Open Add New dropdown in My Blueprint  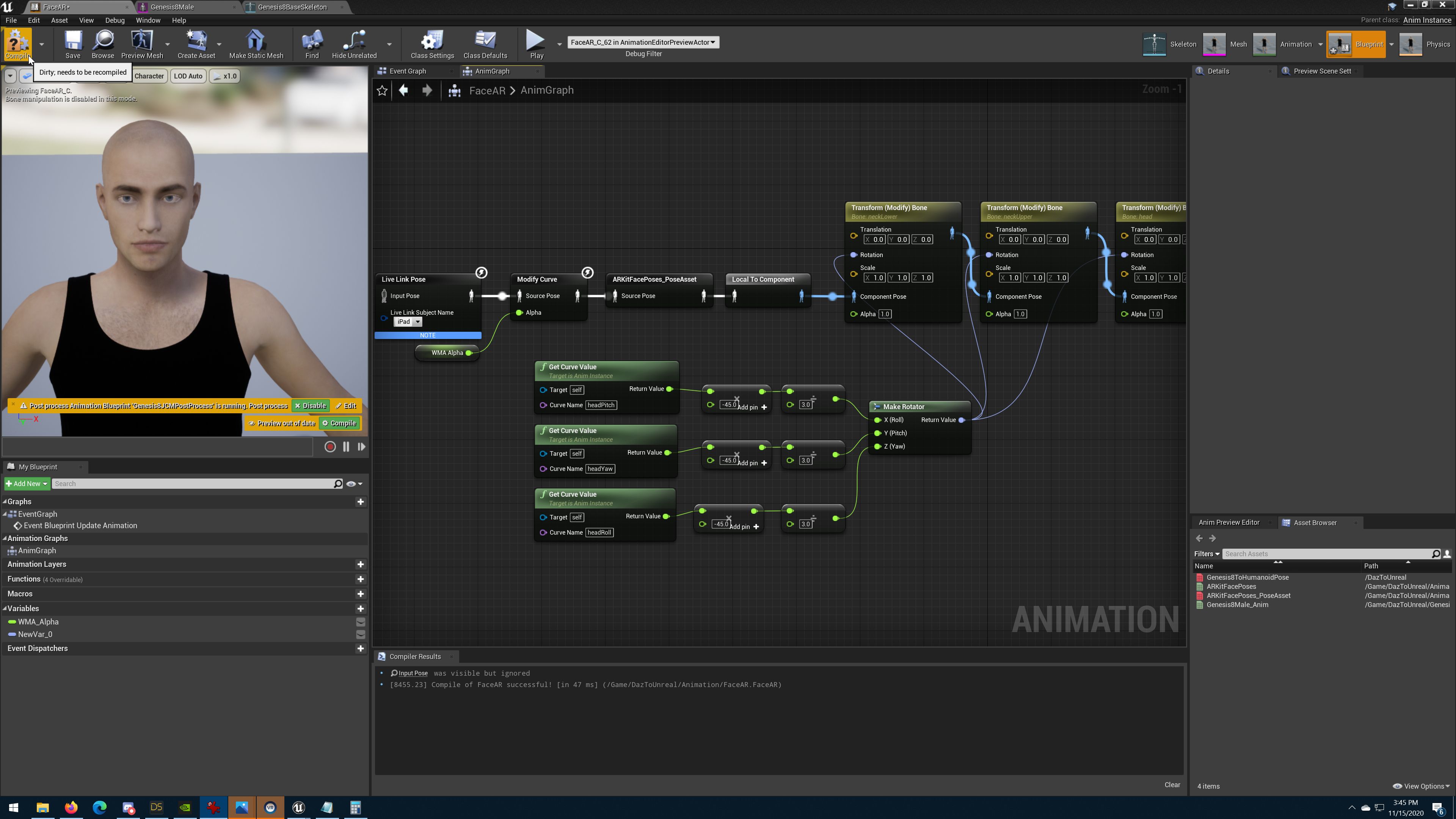point(27,484)
